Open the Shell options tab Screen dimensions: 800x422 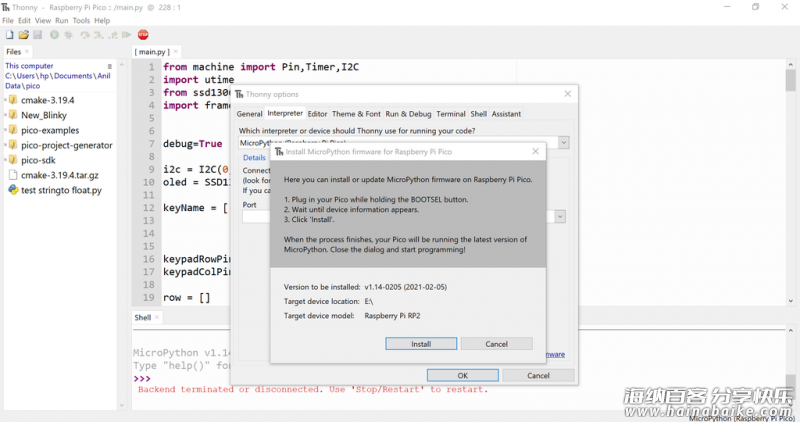(x=479, y=114)
